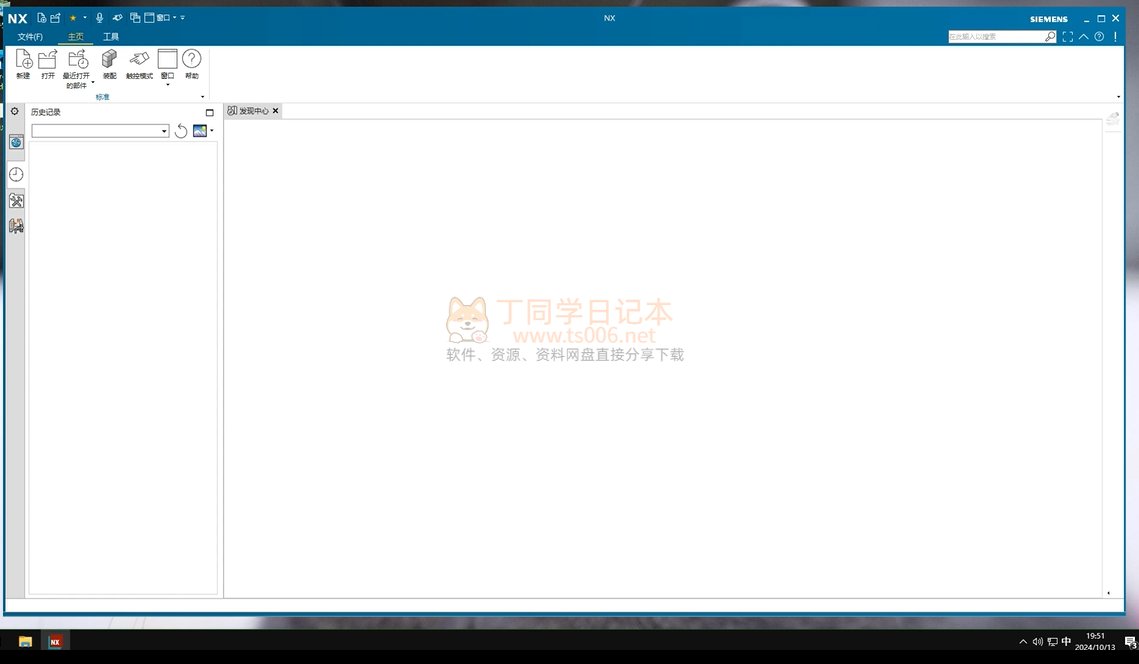The height and width of the screenshot is (664, 1139).
Task: Toggle full screen mode icon
Action: [1067, 37]
